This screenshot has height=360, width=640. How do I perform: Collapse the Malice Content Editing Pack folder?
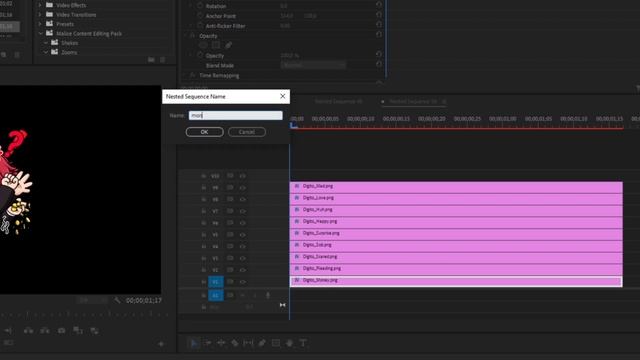[x=40, y=33]
